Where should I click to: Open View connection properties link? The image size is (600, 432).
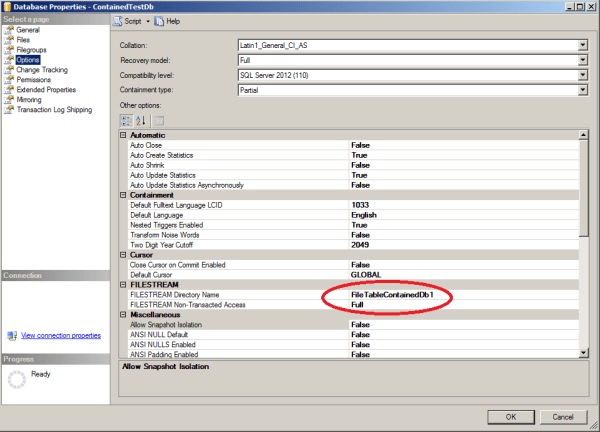[x=61, y=336]
